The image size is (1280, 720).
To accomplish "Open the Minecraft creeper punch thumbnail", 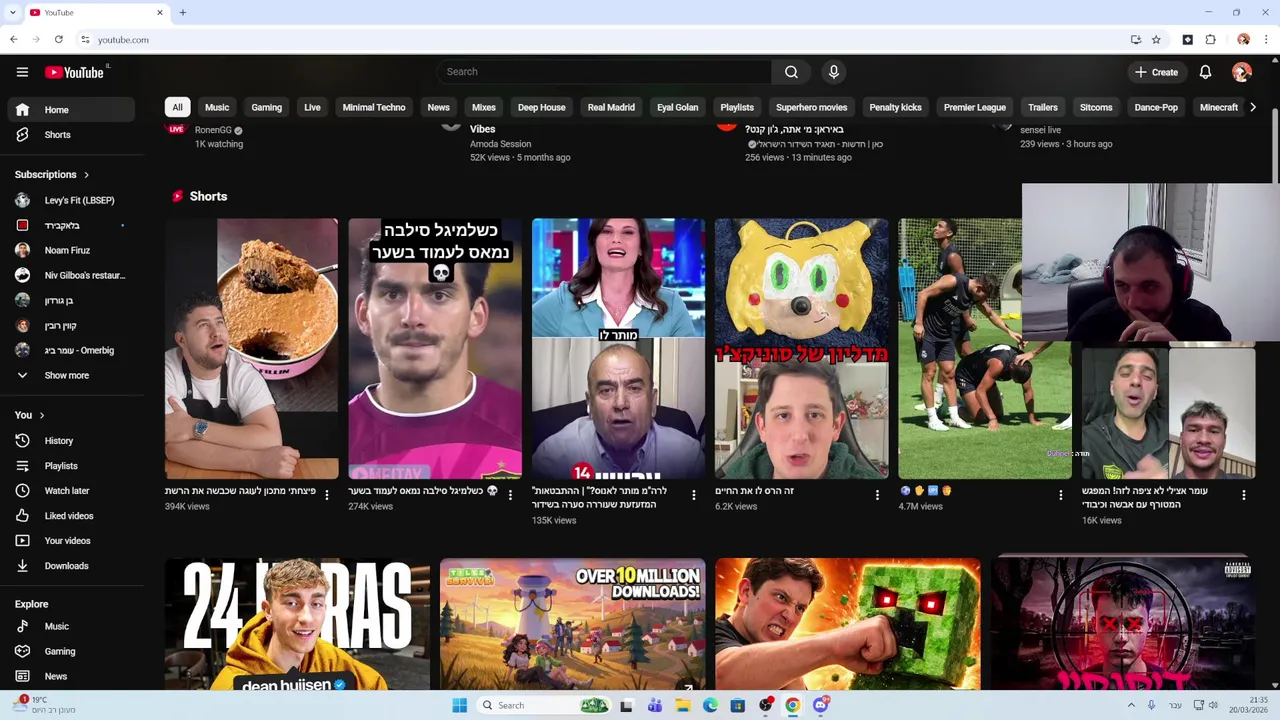I will point(848,624).
